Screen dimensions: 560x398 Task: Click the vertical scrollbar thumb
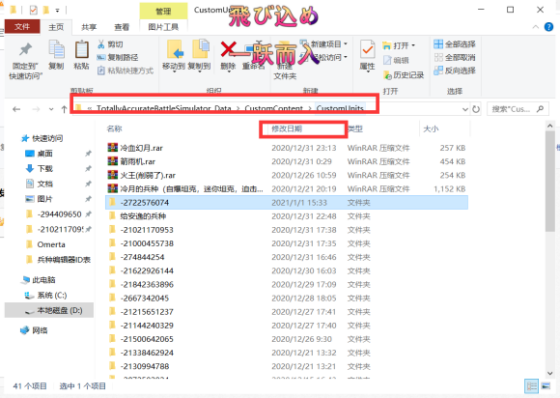pos(550,181)
